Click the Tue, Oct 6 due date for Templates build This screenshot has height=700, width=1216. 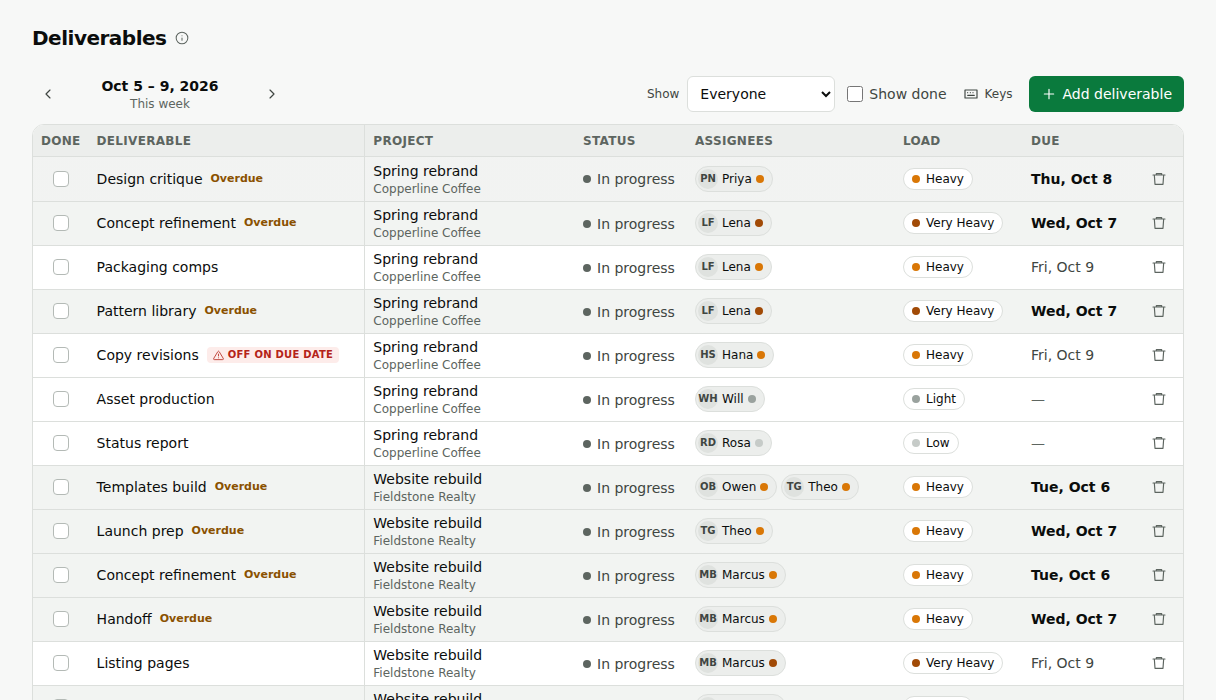coord(1070,487)
